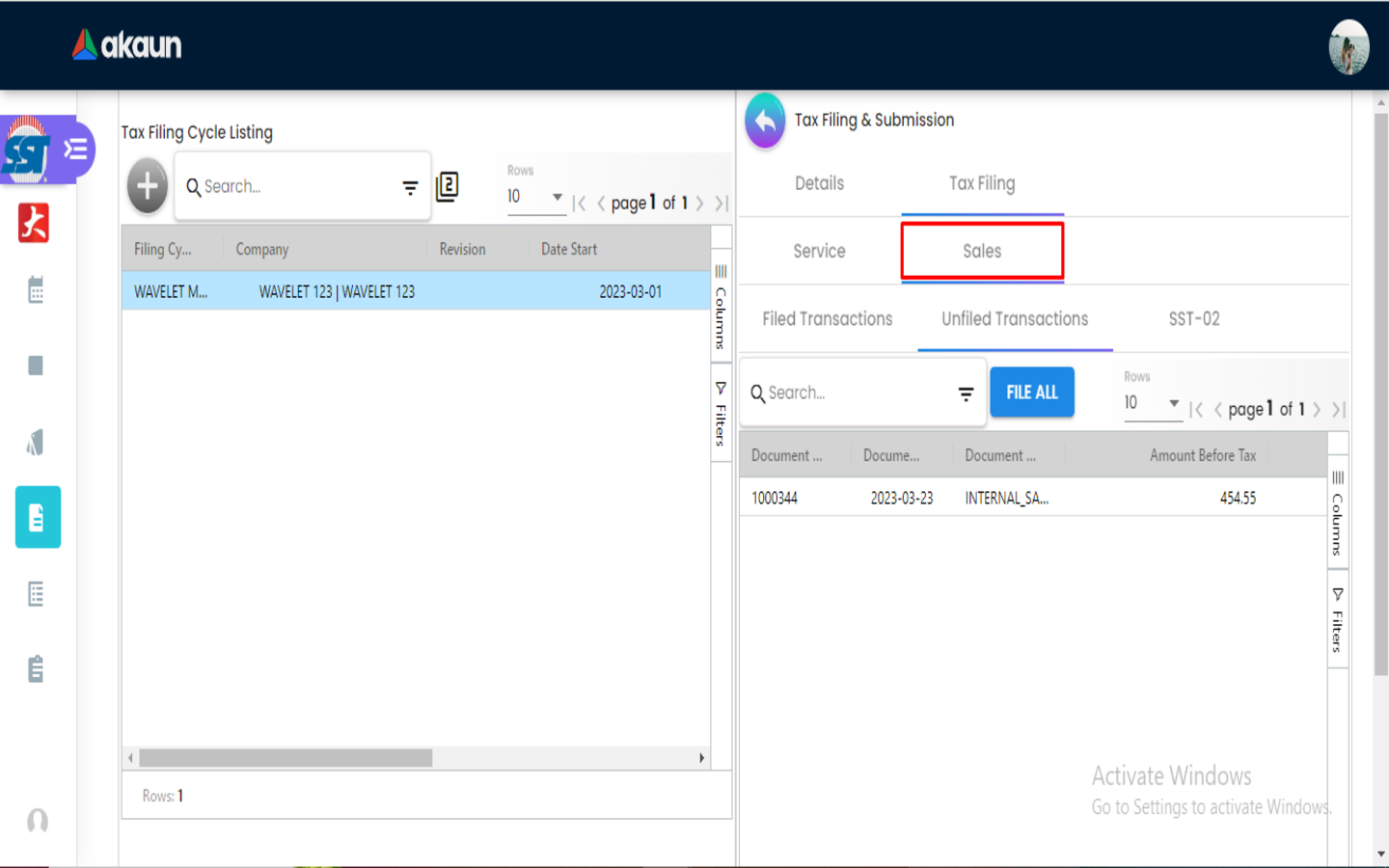1389x868 pixels.
Task: Click the red PDF-style sidebar icon
Action: pyautogui.click(x=35, y=223)
